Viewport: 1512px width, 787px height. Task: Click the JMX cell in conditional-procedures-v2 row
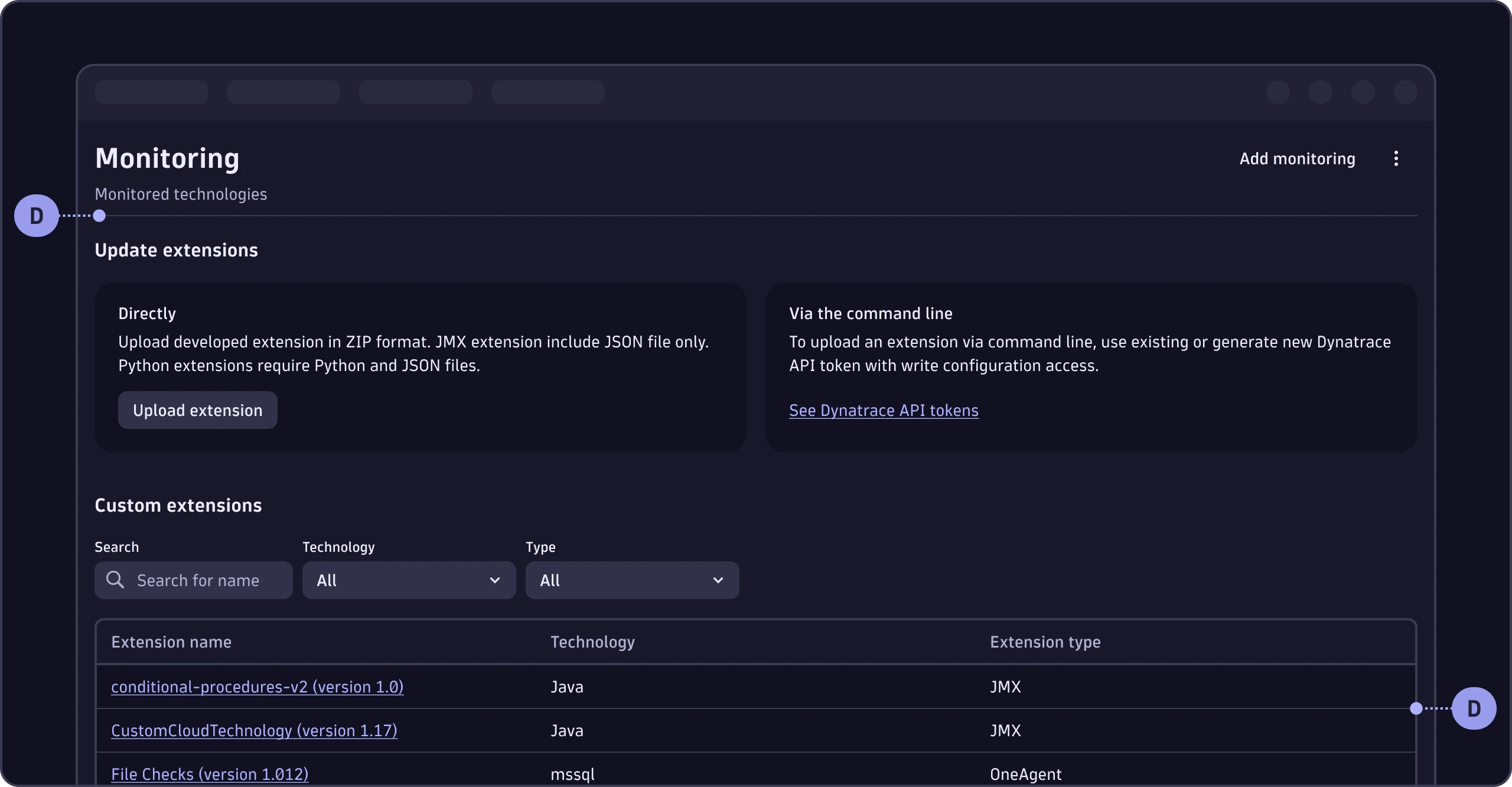pyautogui.click(x=1005, y=687)
